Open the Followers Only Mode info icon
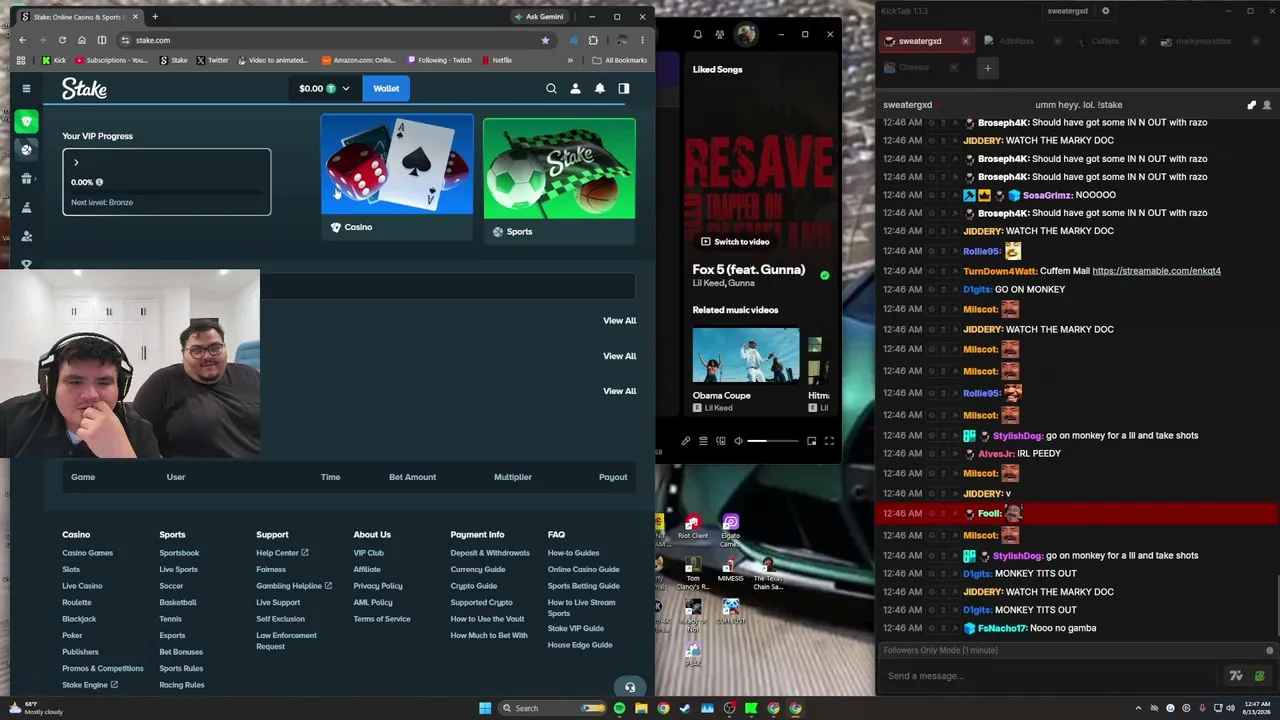 pyautogui.click(x=1270, y=651)
